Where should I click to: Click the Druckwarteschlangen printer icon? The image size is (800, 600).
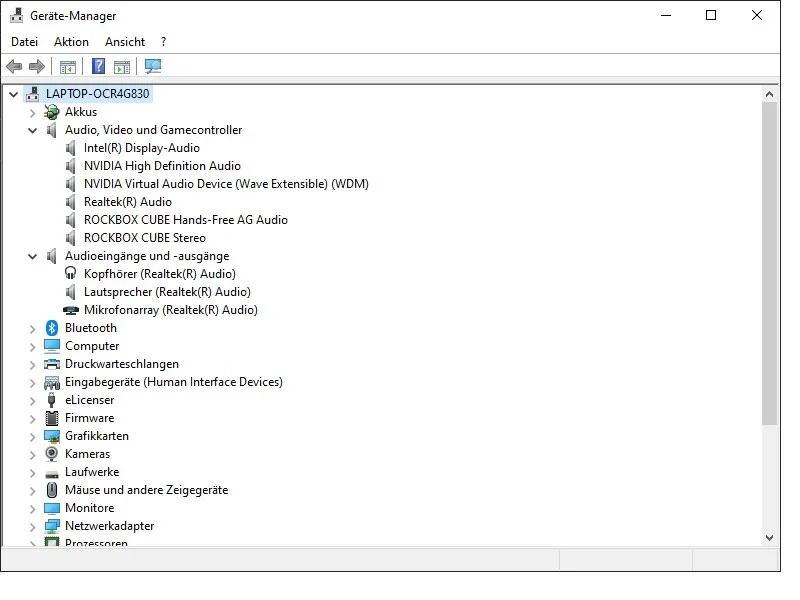[x=52, y=364]
